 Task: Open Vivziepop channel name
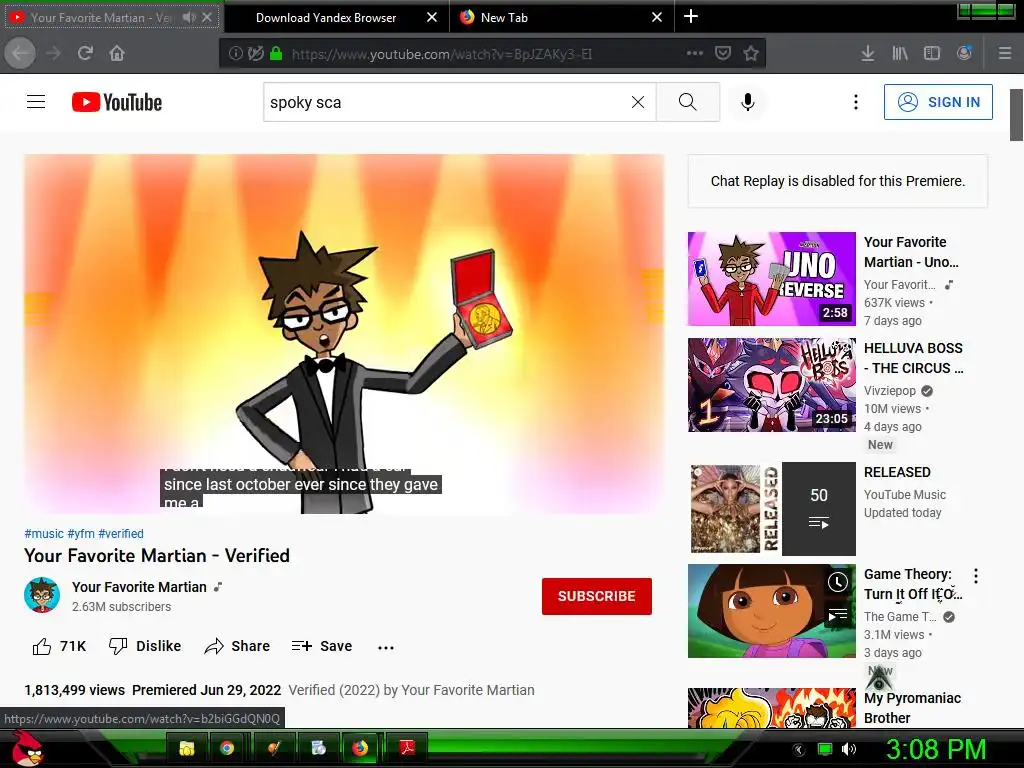[889, 391]
